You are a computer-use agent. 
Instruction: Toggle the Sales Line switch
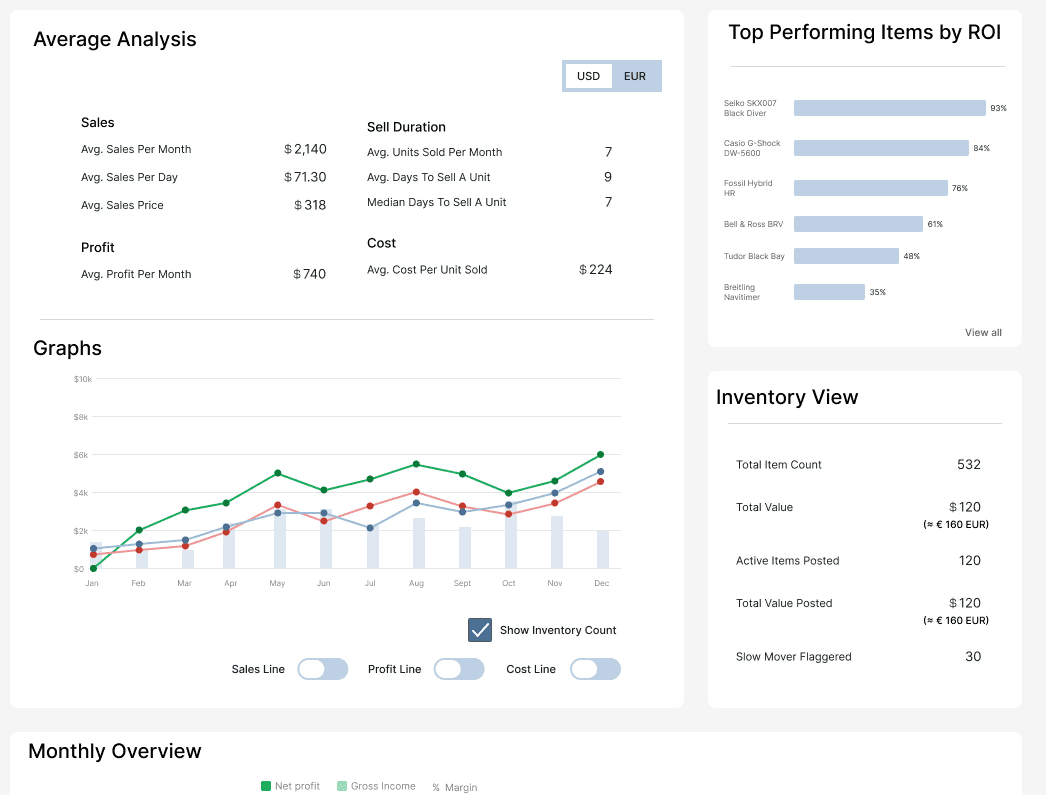[323, 669]
